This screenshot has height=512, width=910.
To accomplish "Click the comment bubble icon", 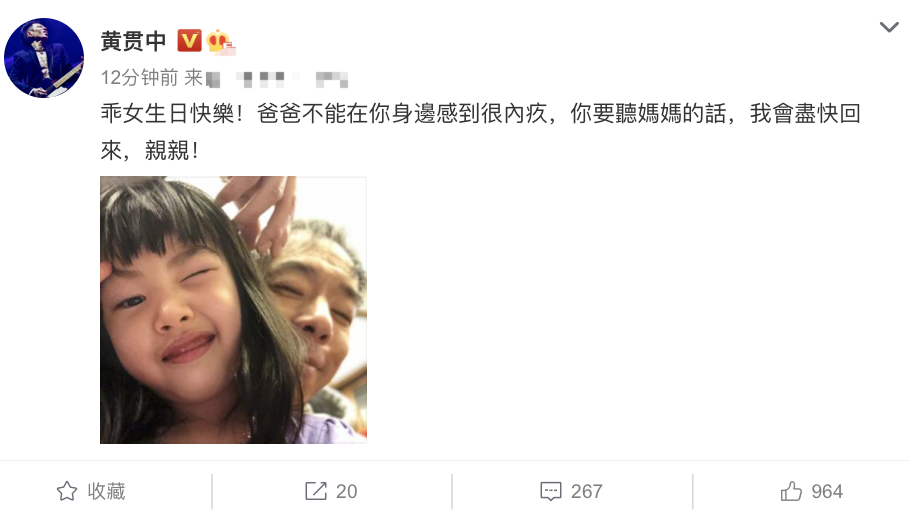I will (551, 492).
